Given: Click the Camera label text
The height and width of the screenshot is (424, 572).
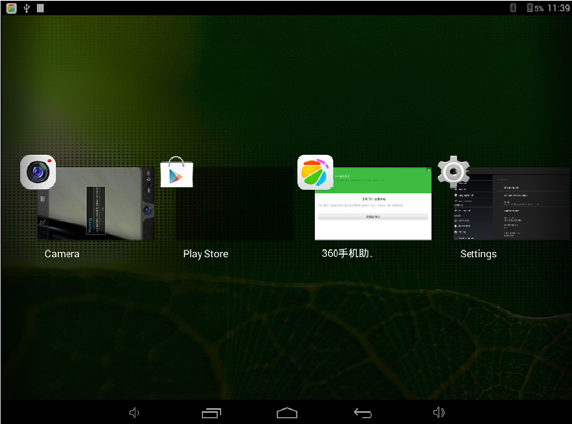Looking at the screenshot, I should click(x=62, y=254).
